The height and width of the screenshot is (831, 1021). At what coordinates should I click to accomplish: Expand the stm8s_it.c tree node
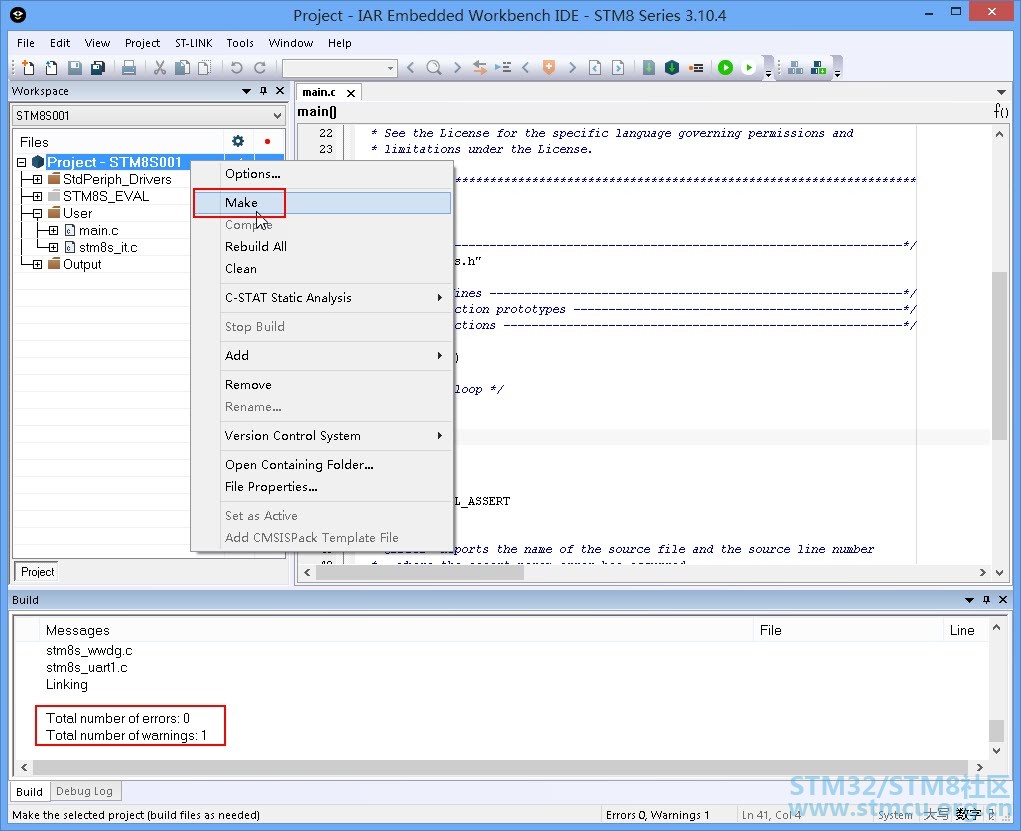53,247
